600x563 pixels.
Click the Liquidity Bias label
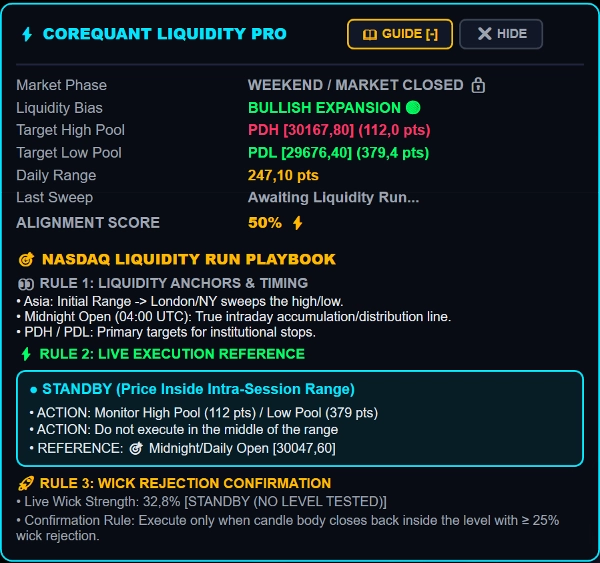(59, 108)
